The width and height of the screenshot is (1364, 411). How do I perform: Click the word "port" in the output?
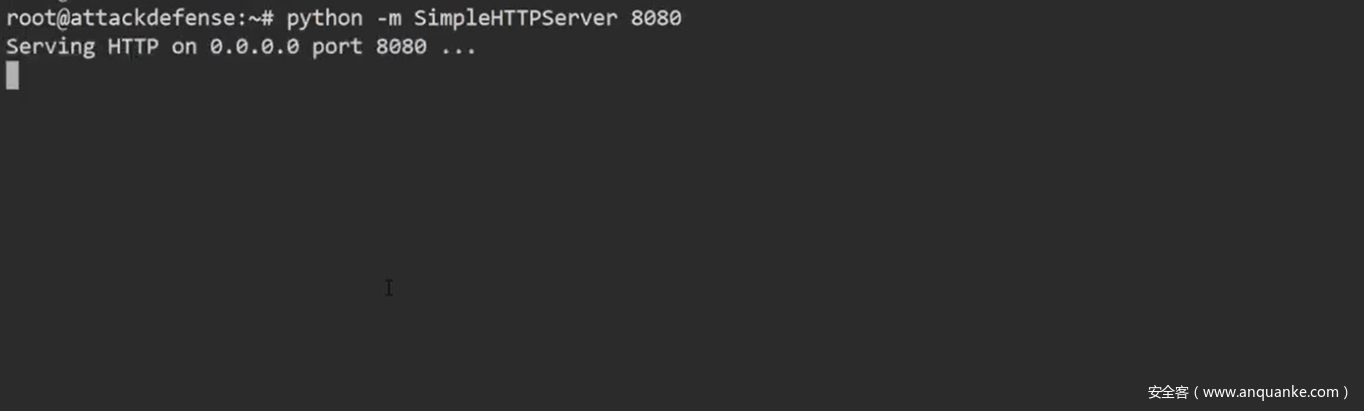(337, 46)
